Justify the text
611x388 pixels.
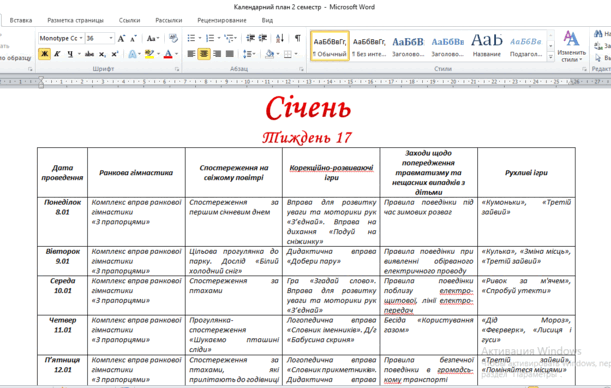[x=230, y=54]
